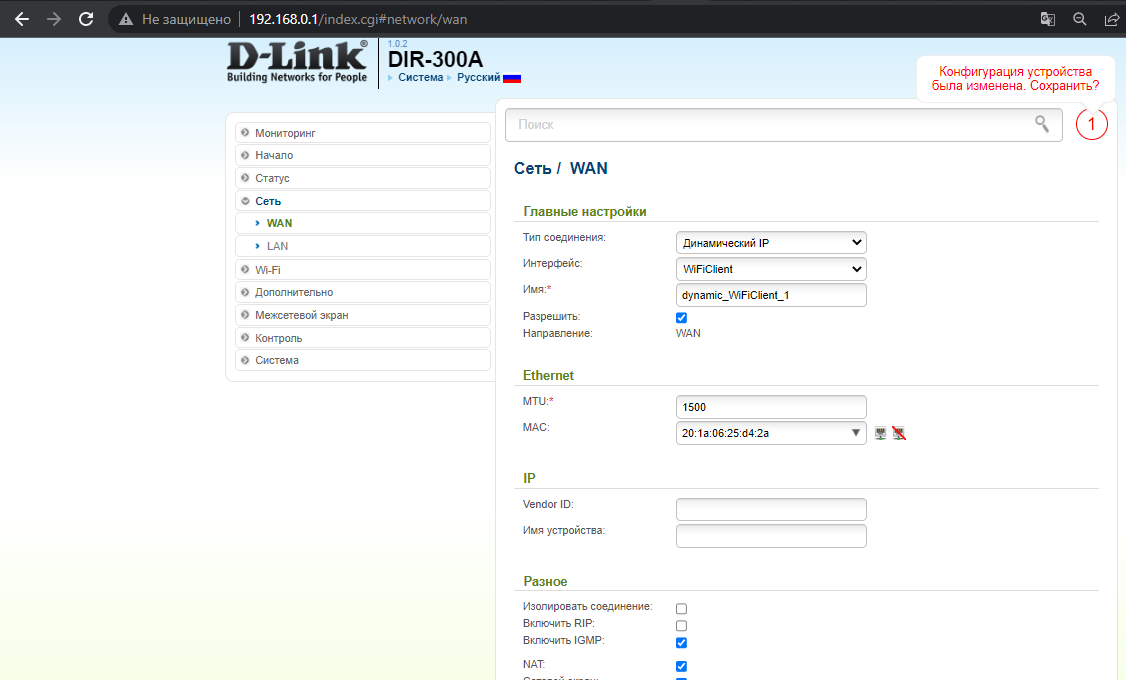Click the Мониторинг bullet arrow icon
1126x680 pixels.
coord(246,133)
